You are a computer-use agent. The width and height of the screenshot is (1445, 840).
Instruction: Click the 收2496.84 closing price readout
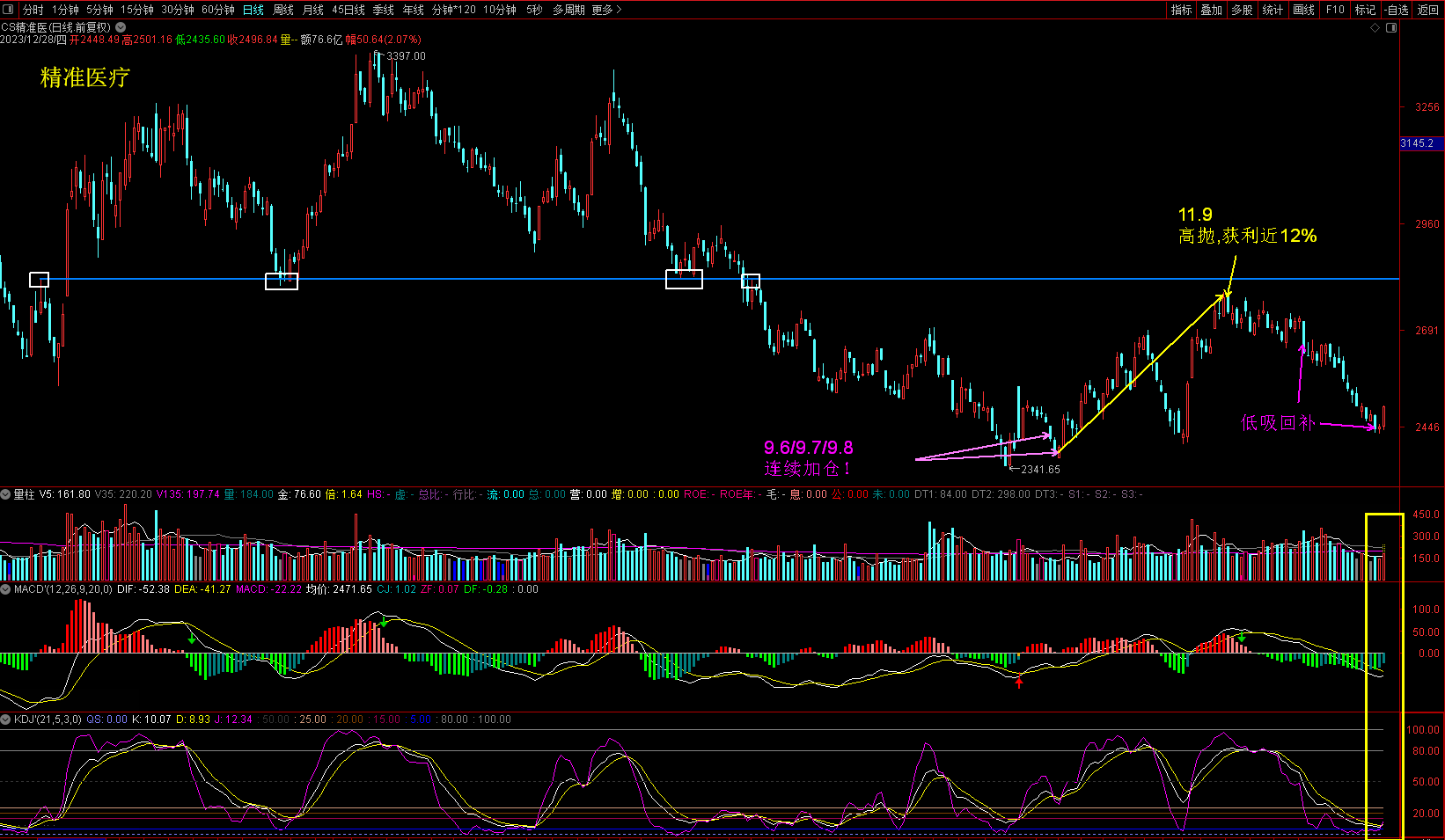(x=253, y=40)
